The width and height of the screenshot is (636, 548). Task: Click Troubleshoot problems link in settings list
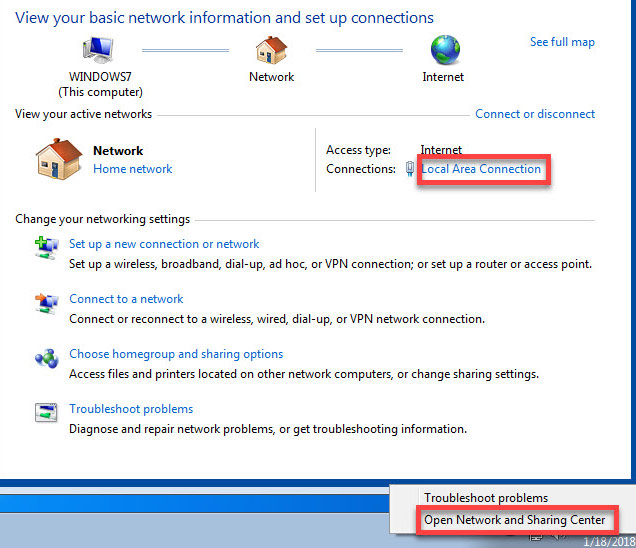pyautogui.click(x=131, y=409)
